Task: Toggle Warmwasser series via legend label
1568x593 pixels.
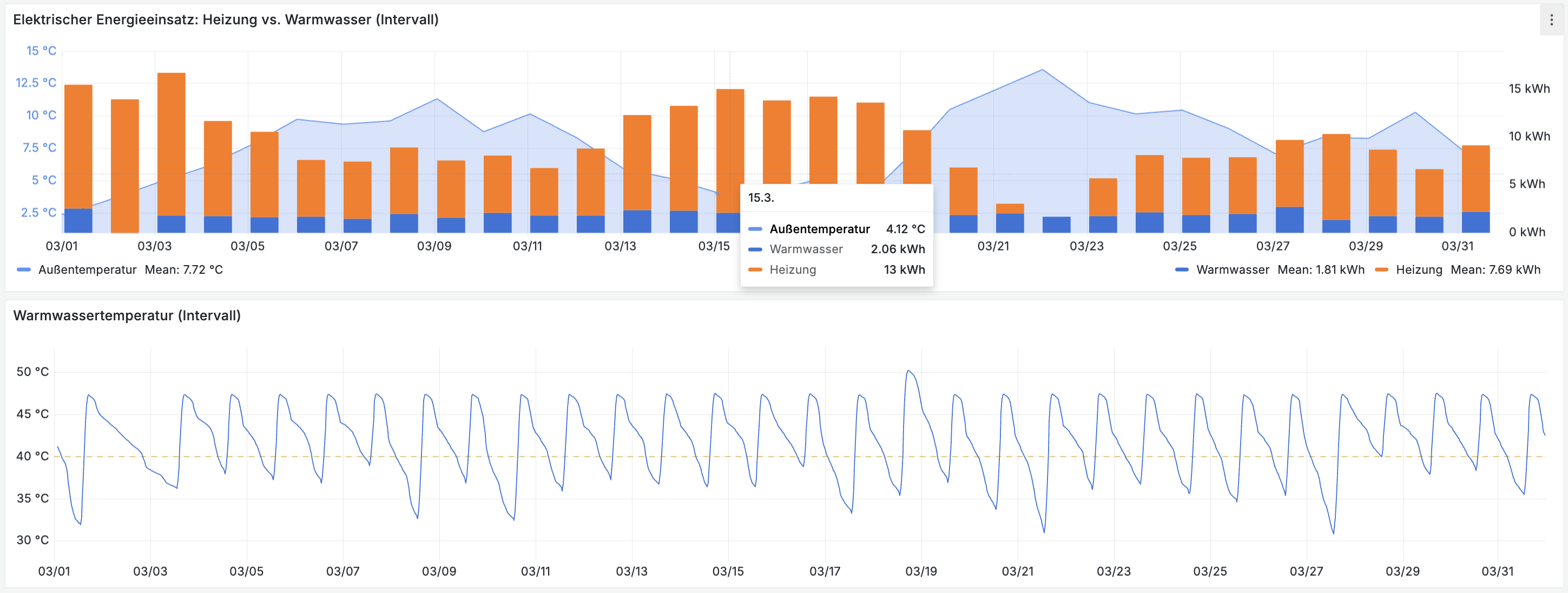Action: (1232, 269)
